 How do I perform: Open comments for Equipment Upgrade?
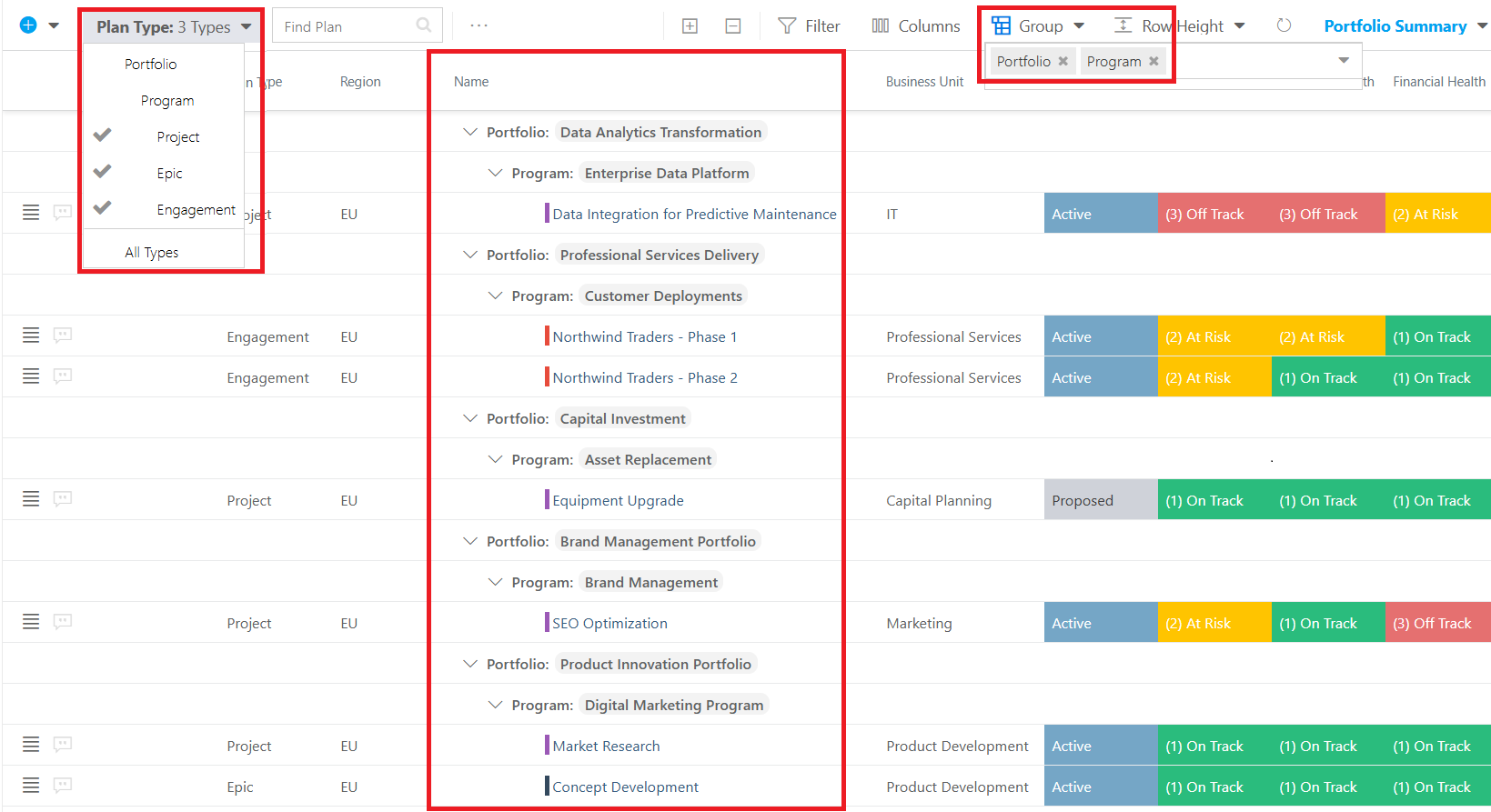[63, 498]
